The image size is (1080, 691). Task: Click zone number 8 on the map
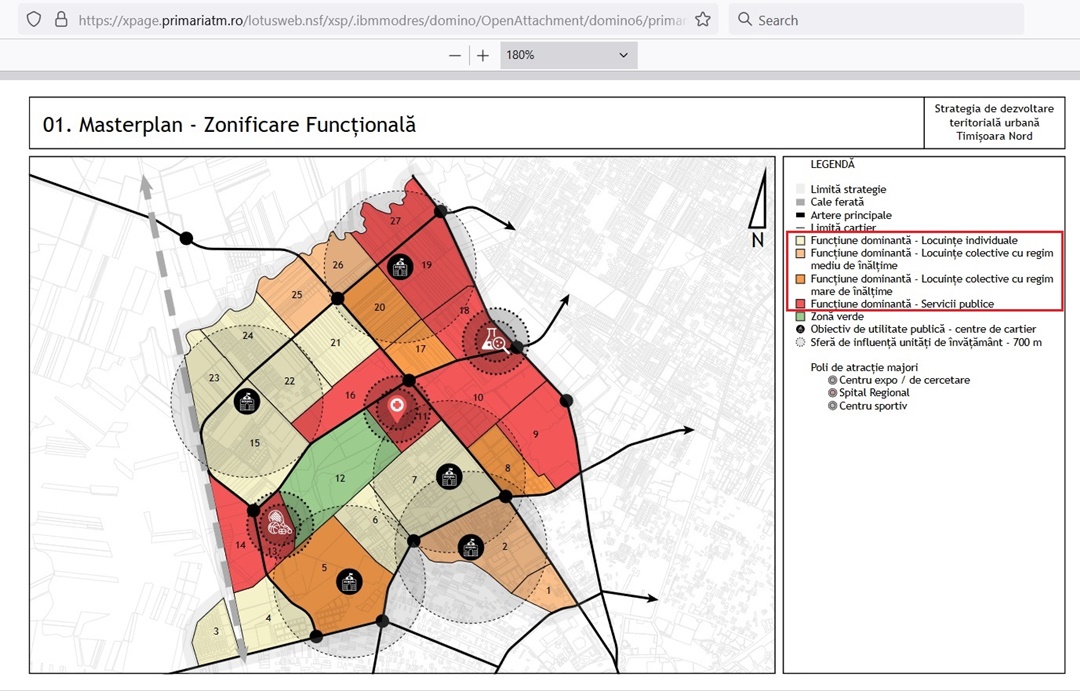(x=508, y=468)
